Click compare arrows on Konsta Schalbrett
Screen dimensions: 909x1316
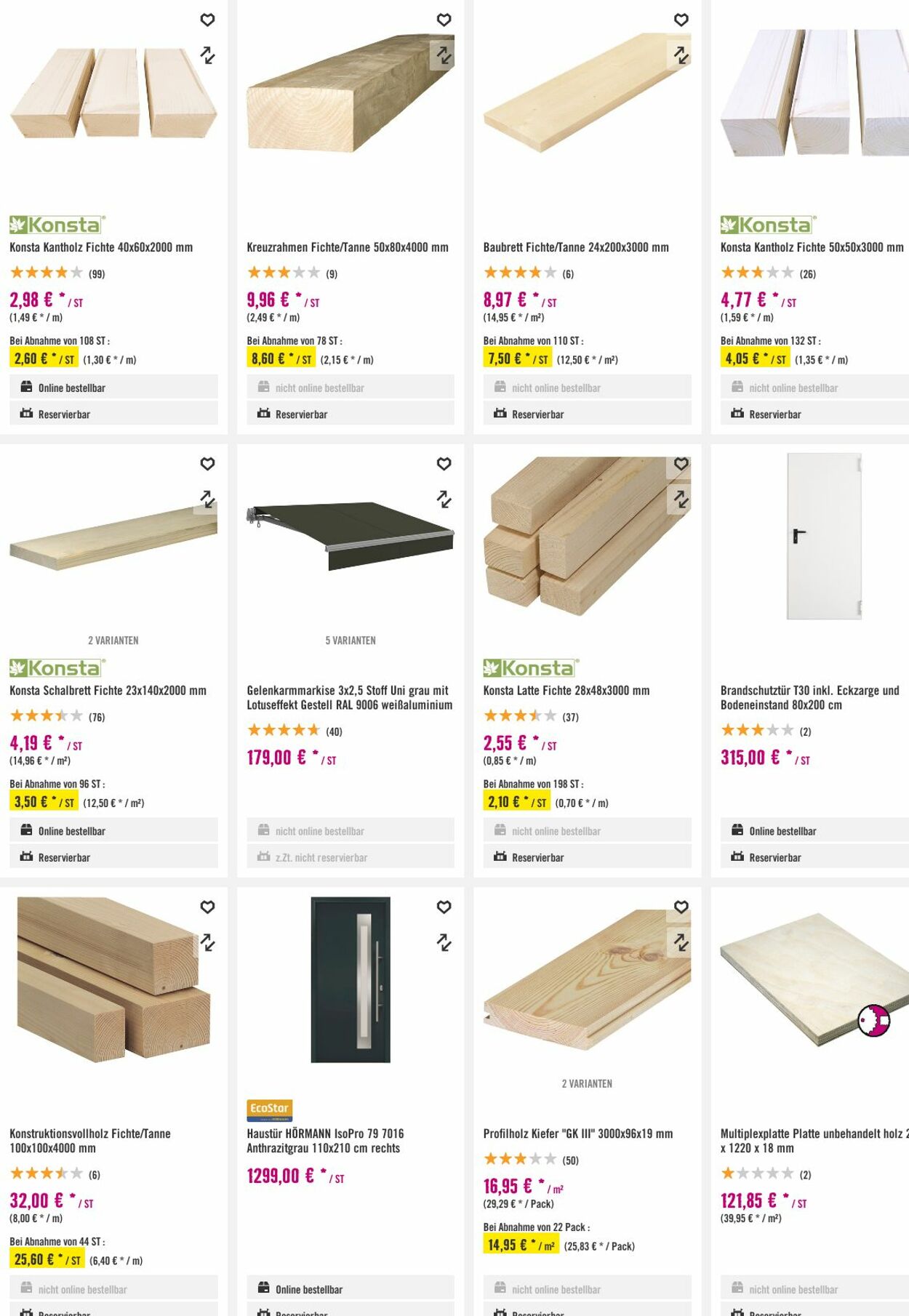(x=207, y=499)
